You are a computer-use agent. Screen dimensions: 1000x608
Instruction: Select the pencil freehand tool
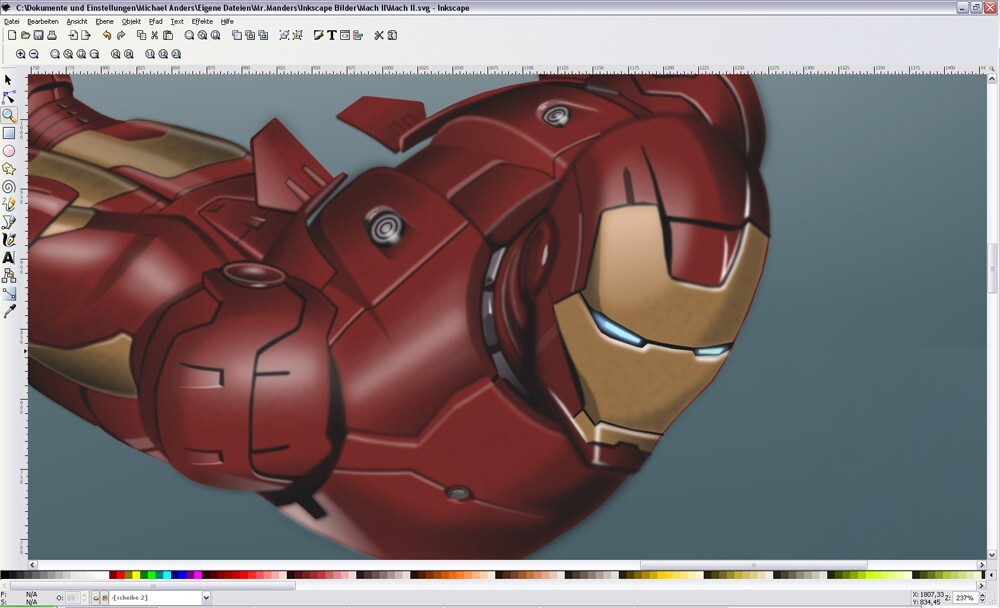click(x=8, y=204)
